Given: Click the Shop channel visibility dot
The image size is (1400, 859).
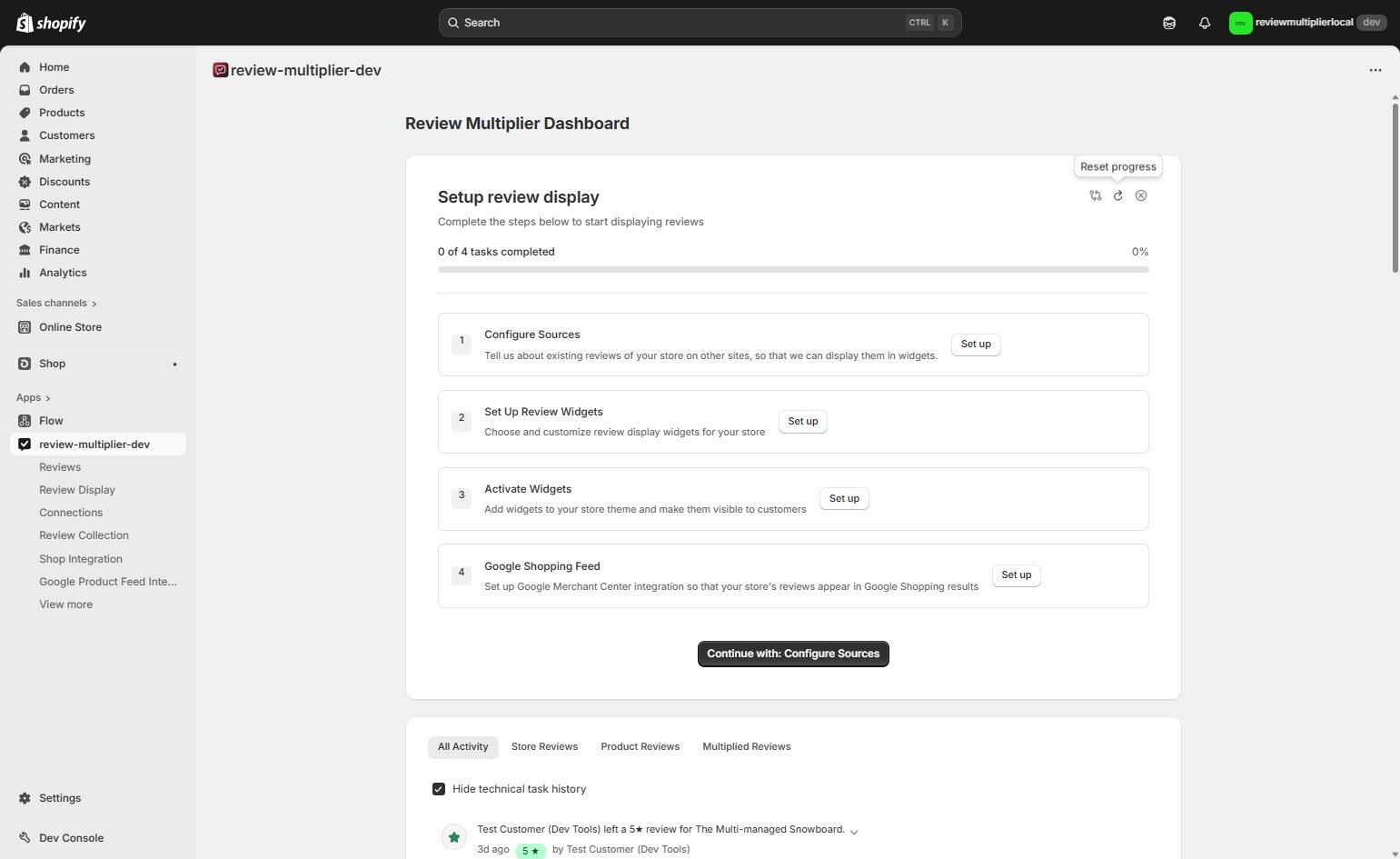Looking at the screenshot, I should [x=174, y=364].
